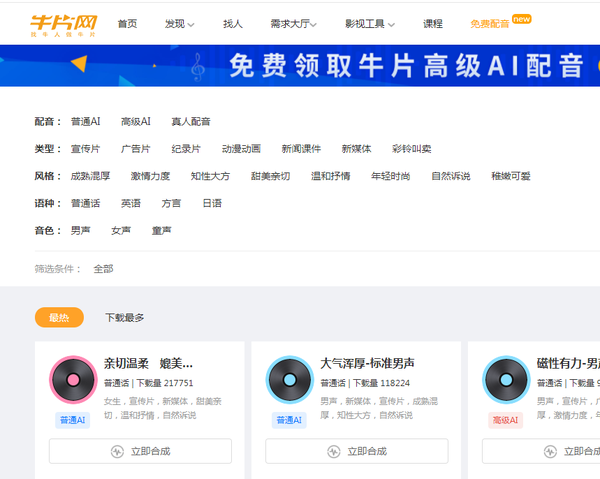The width and height of the screenshot is (600, 479).
Task: Play the 磁性有力 voice vinyl disc
Action: (x=506, y=380)
